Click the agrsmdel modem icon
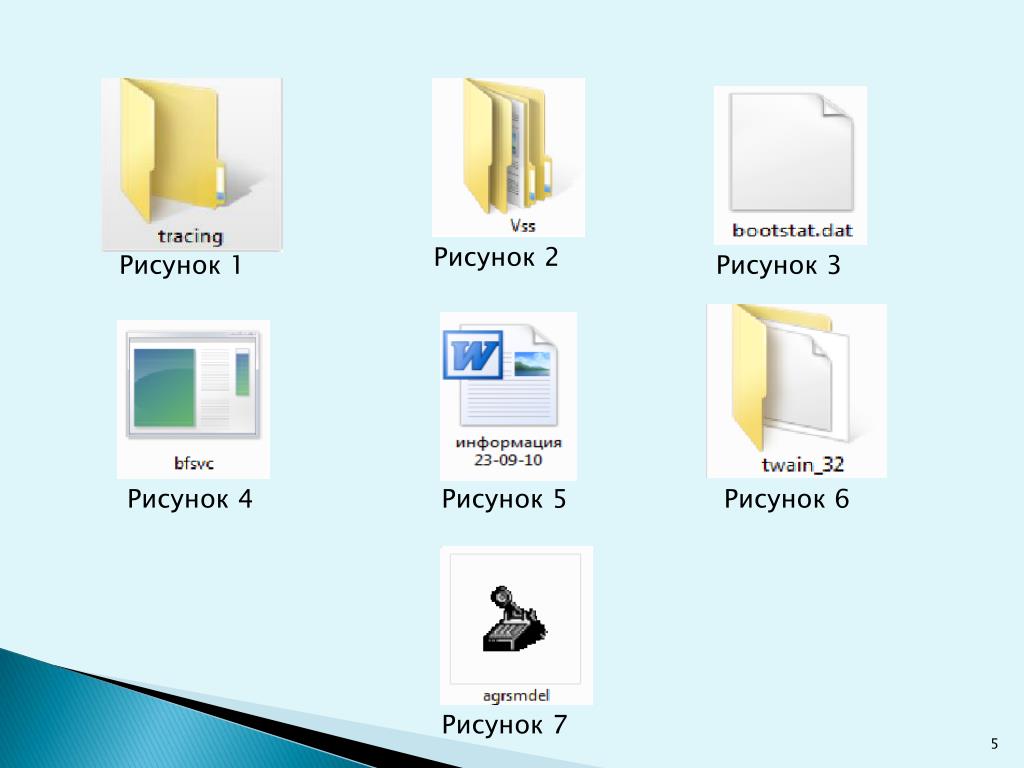 tap(516, 618)
